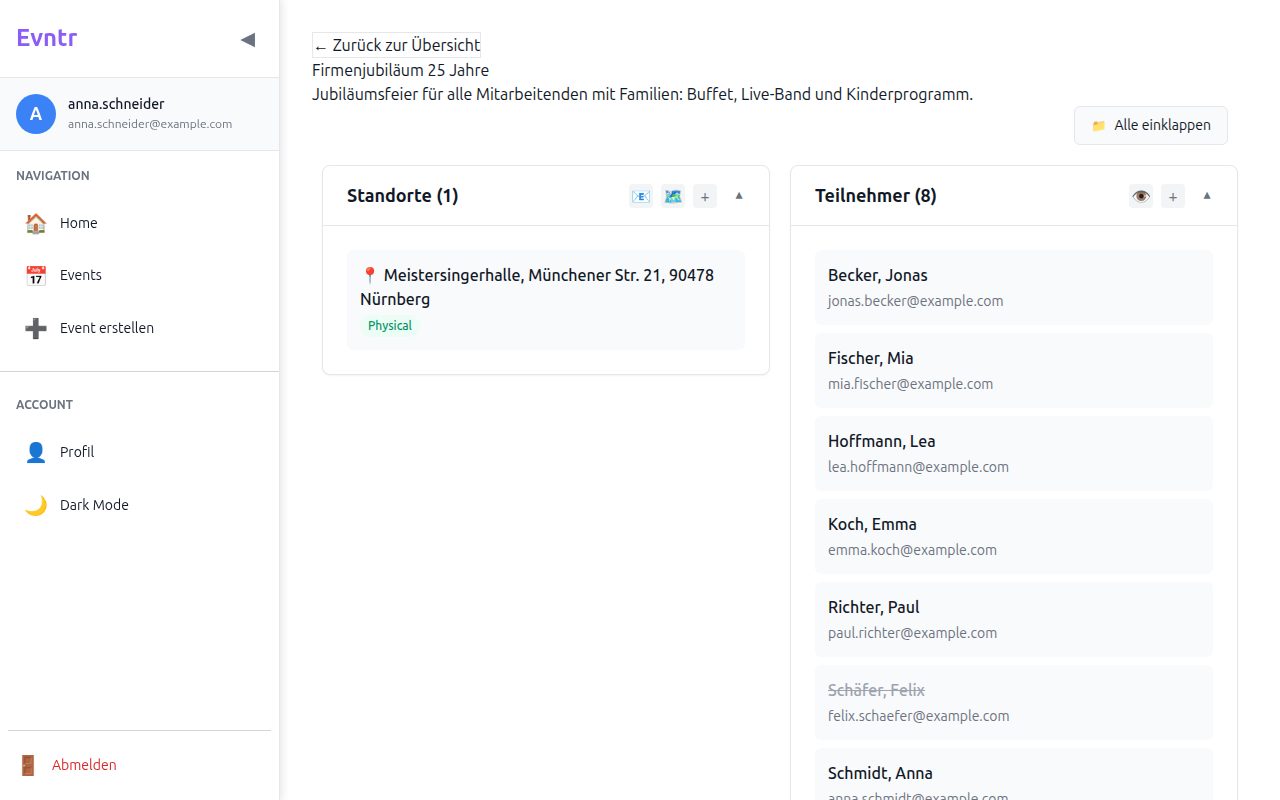Screen dimensions: 1280x800
Task: Add a participant with Teilnehmer plus button
Action: click(x=1173, y=196)
